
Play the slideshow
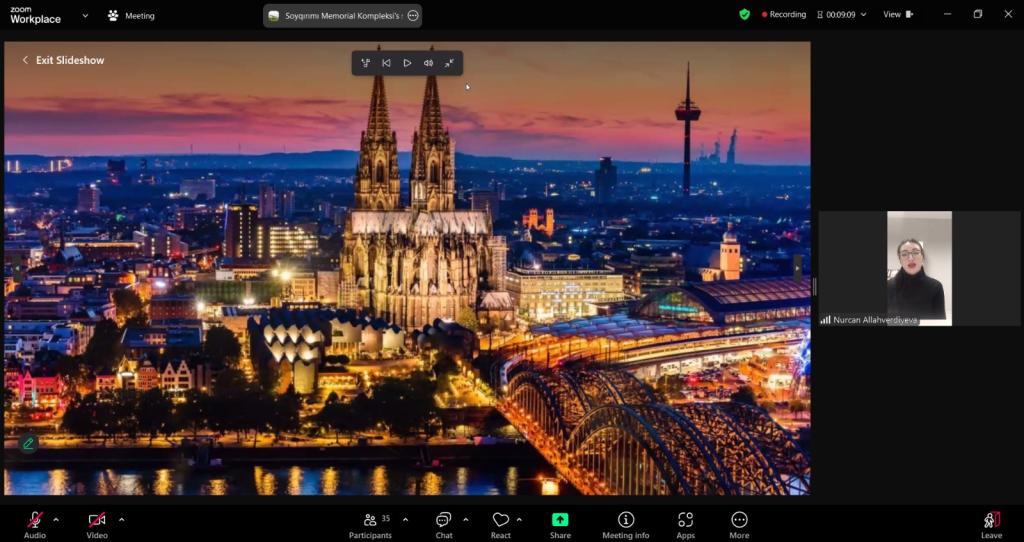[408, 63]
